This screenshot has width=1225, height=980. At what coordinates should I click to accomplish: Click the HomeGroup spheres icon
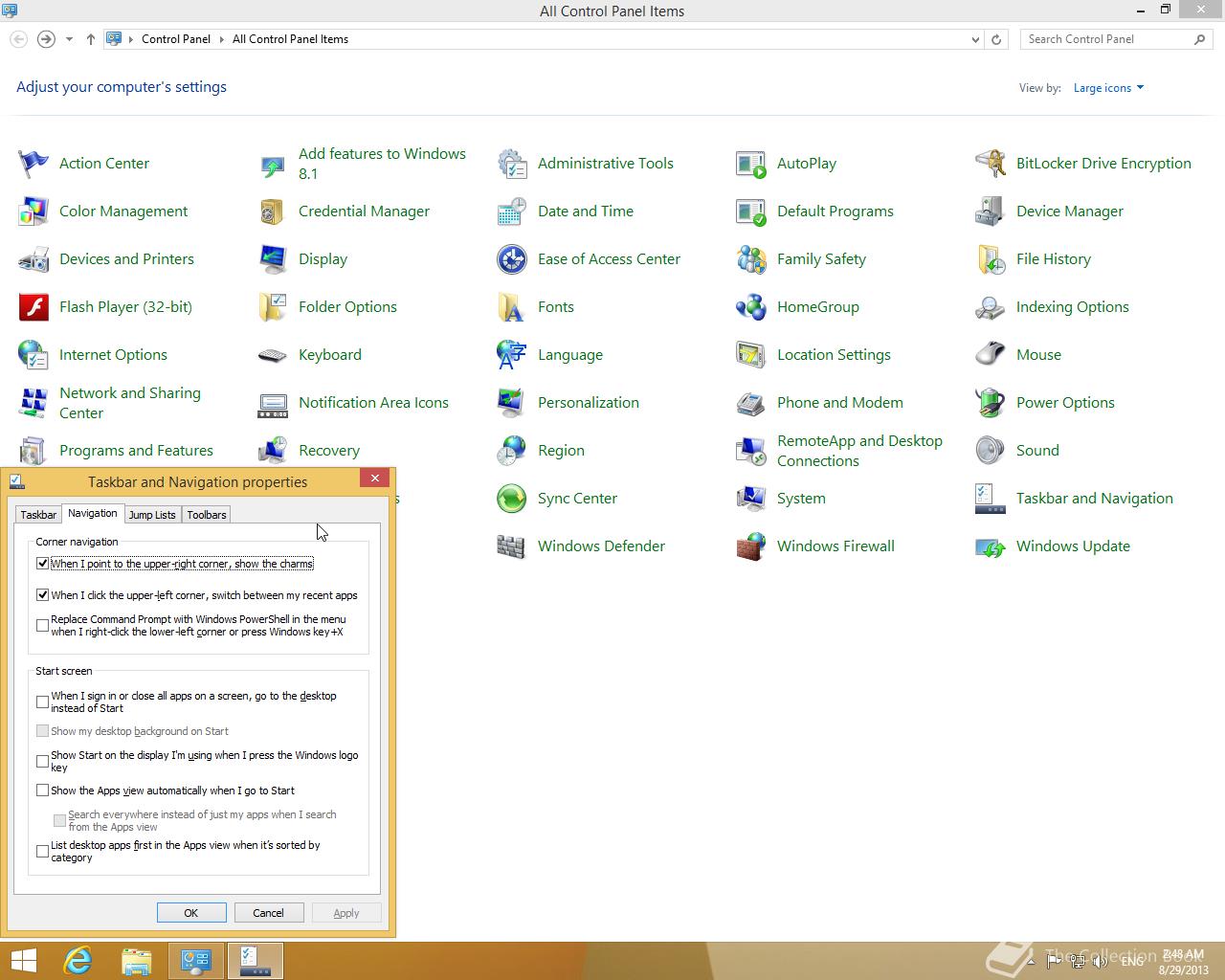point(751,307)
